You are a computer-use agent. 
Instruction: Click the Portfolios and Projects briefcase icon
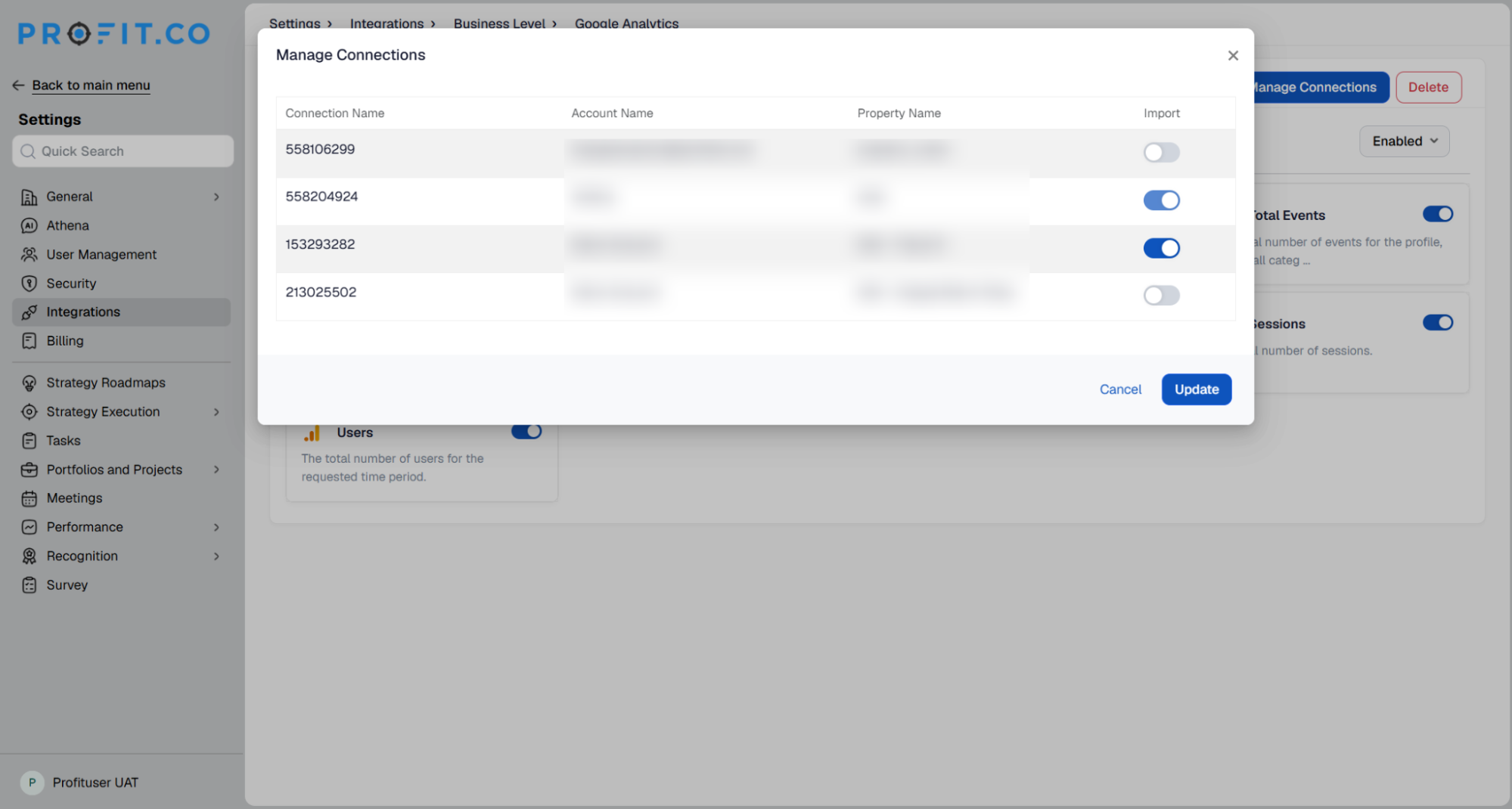pyautogui.click(x=29, y=470)
